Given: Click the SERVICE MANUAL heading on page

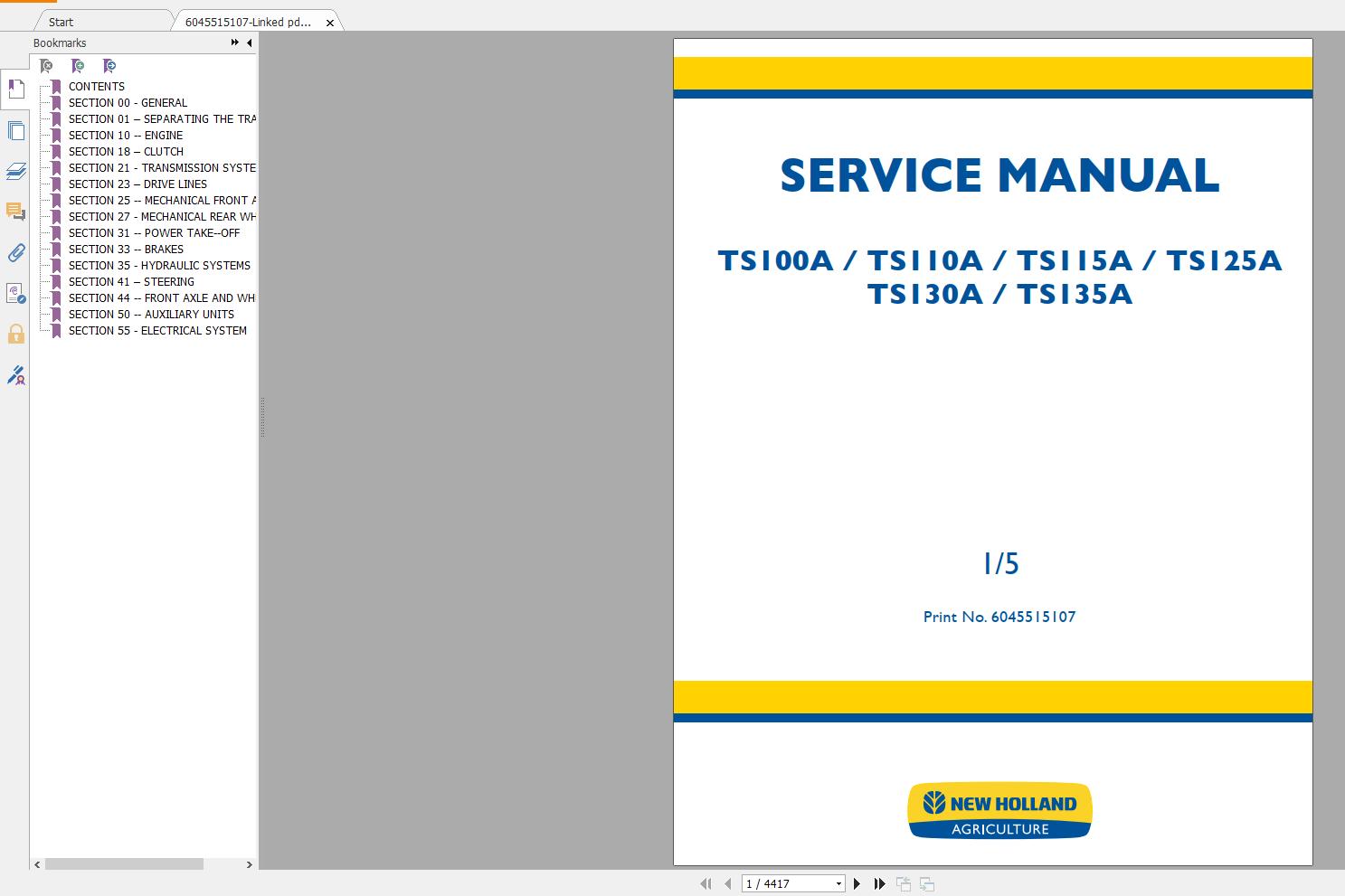Looking at the screenshot, I should 999,175.
